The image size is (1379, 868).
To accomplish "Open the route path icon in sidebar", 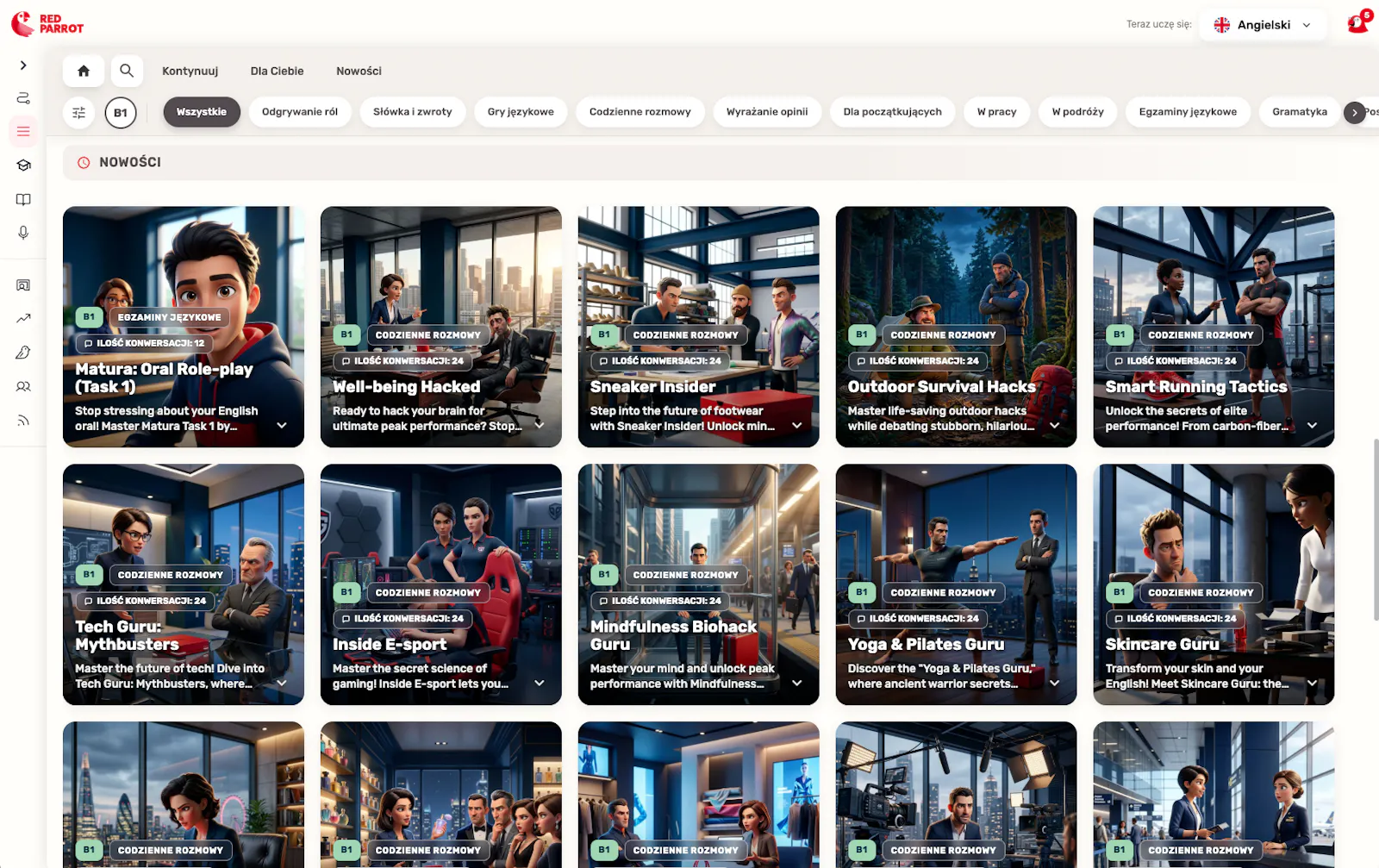I will click(x=23, y=98).
